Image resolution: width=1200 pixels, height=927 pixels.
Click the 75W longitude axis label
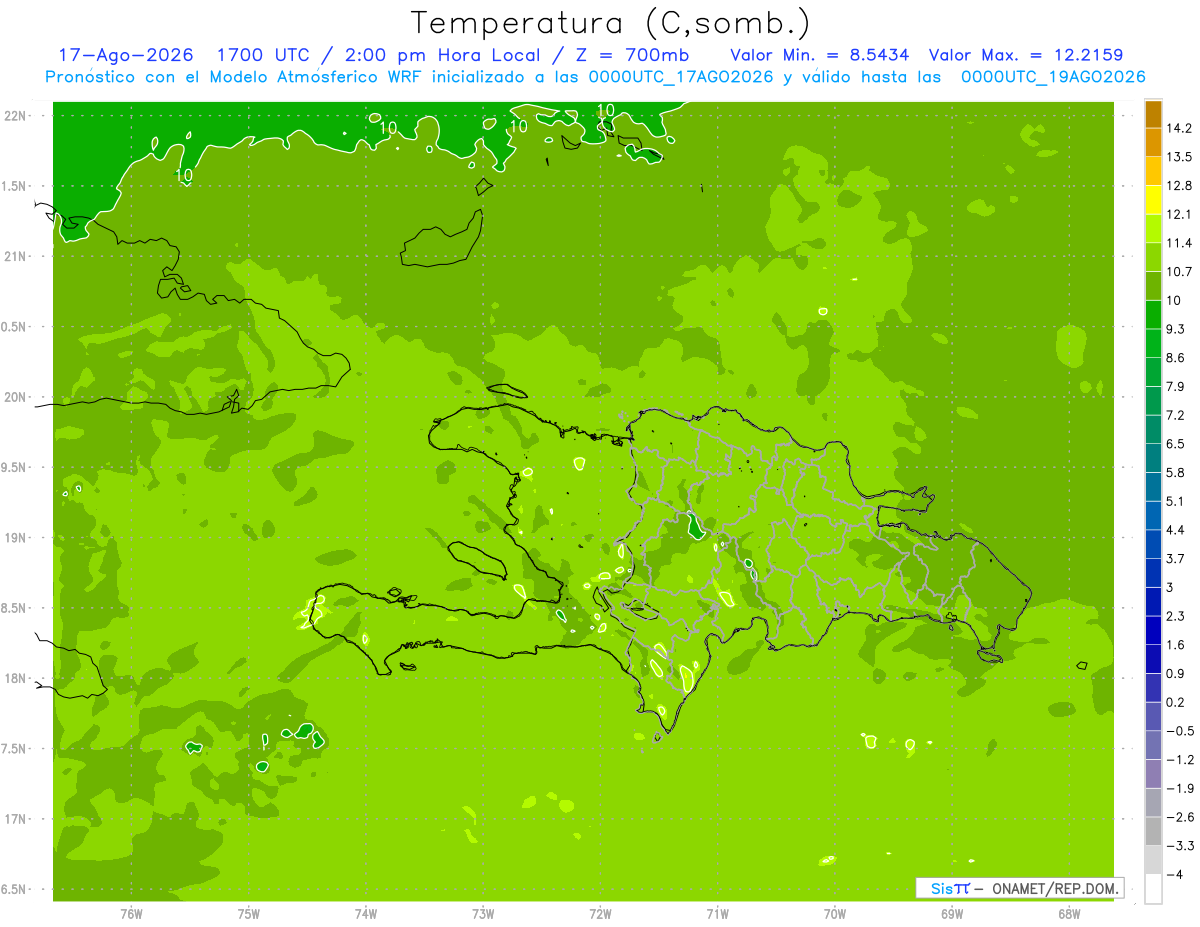coord(249,914)
